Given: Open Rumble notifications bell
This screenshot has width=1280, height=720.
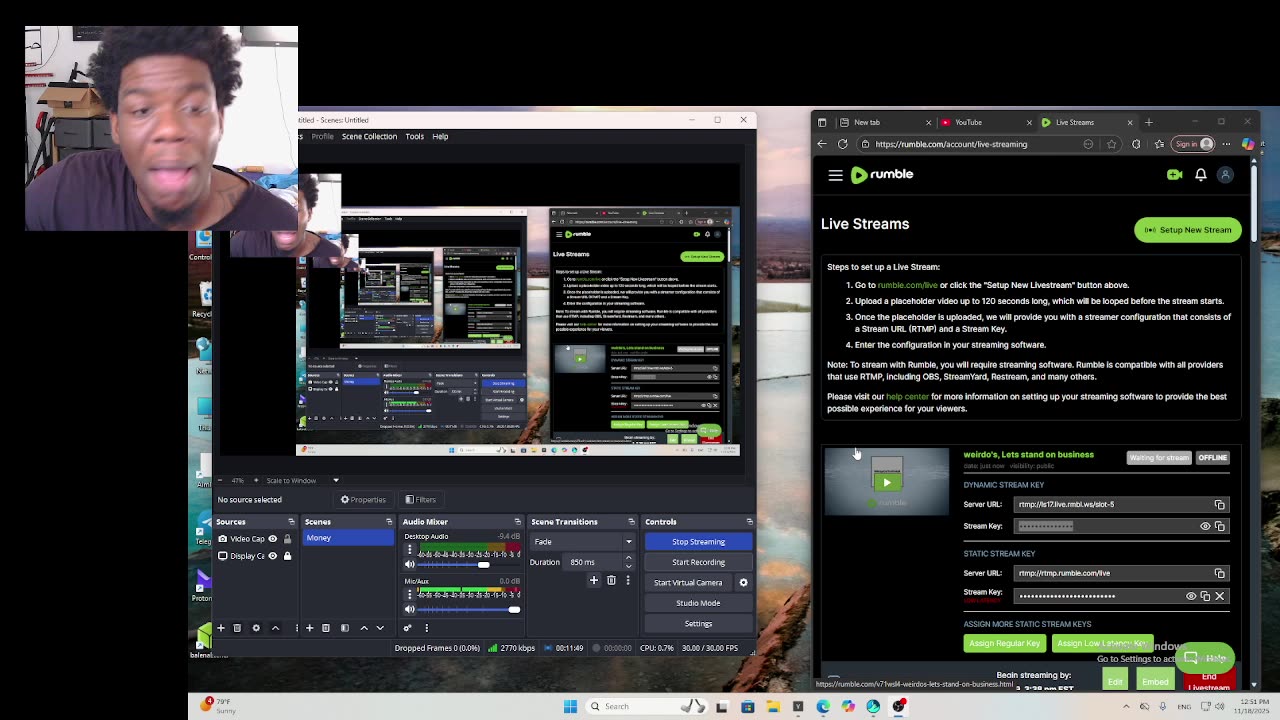Looking at the screenshot, I should click(x=1200, y=174).
